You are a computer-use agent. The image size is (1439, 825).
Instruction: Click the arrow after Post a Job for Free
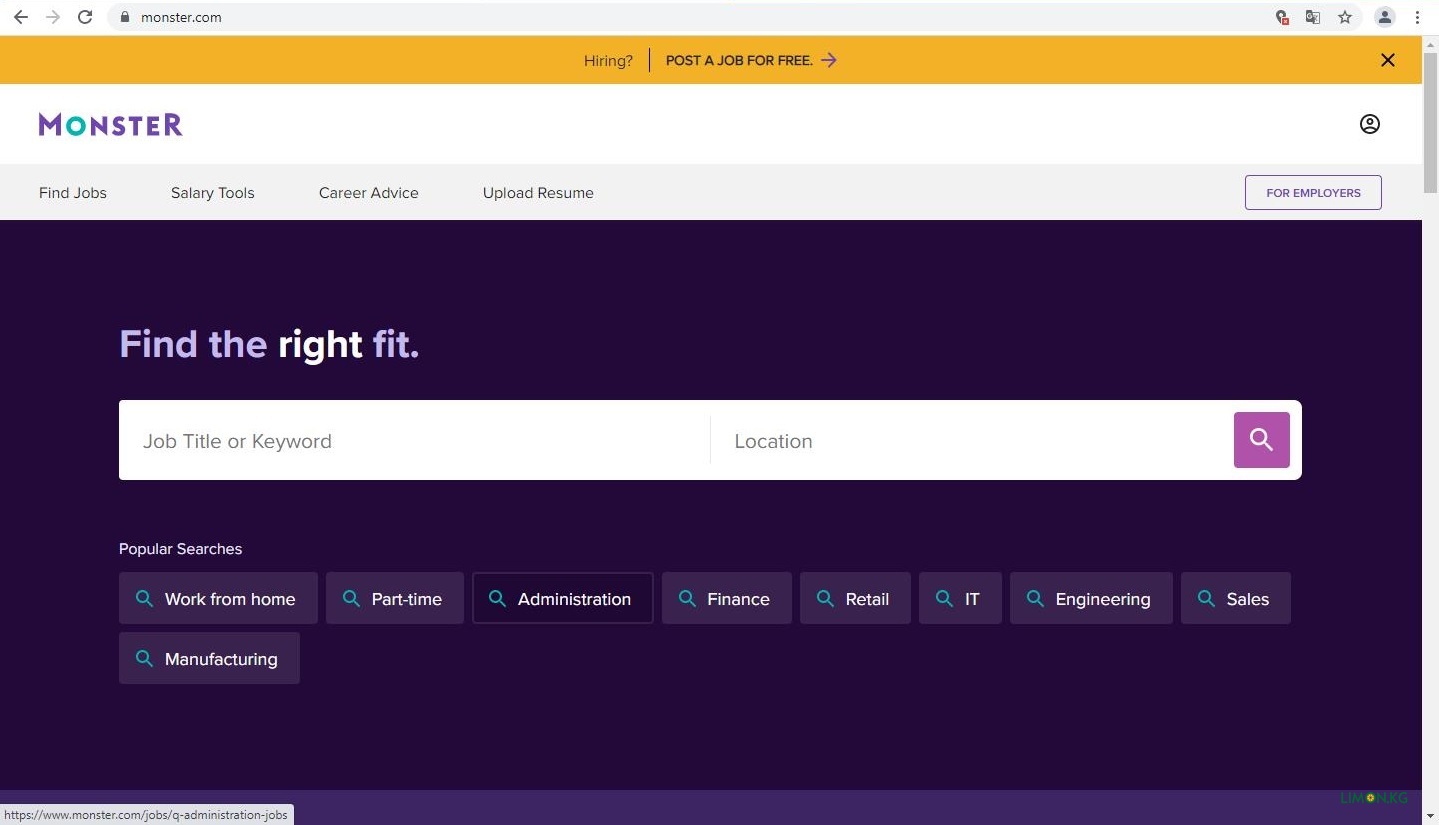click(x=828, y=60)
